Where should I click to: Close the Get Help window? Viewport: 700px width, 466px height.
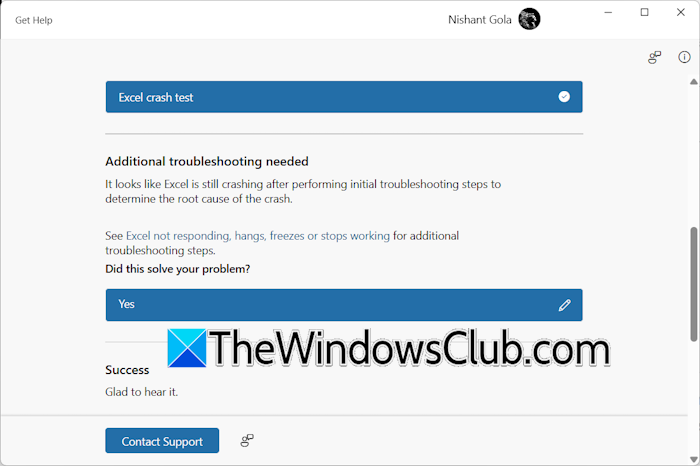pyautogui.click(x=680, y=12)
